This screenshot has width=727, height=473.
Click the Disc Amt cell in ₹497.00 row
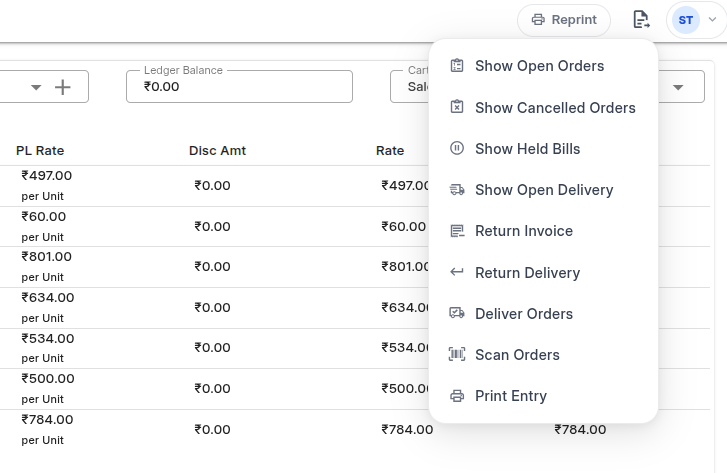tap(212, 185)
